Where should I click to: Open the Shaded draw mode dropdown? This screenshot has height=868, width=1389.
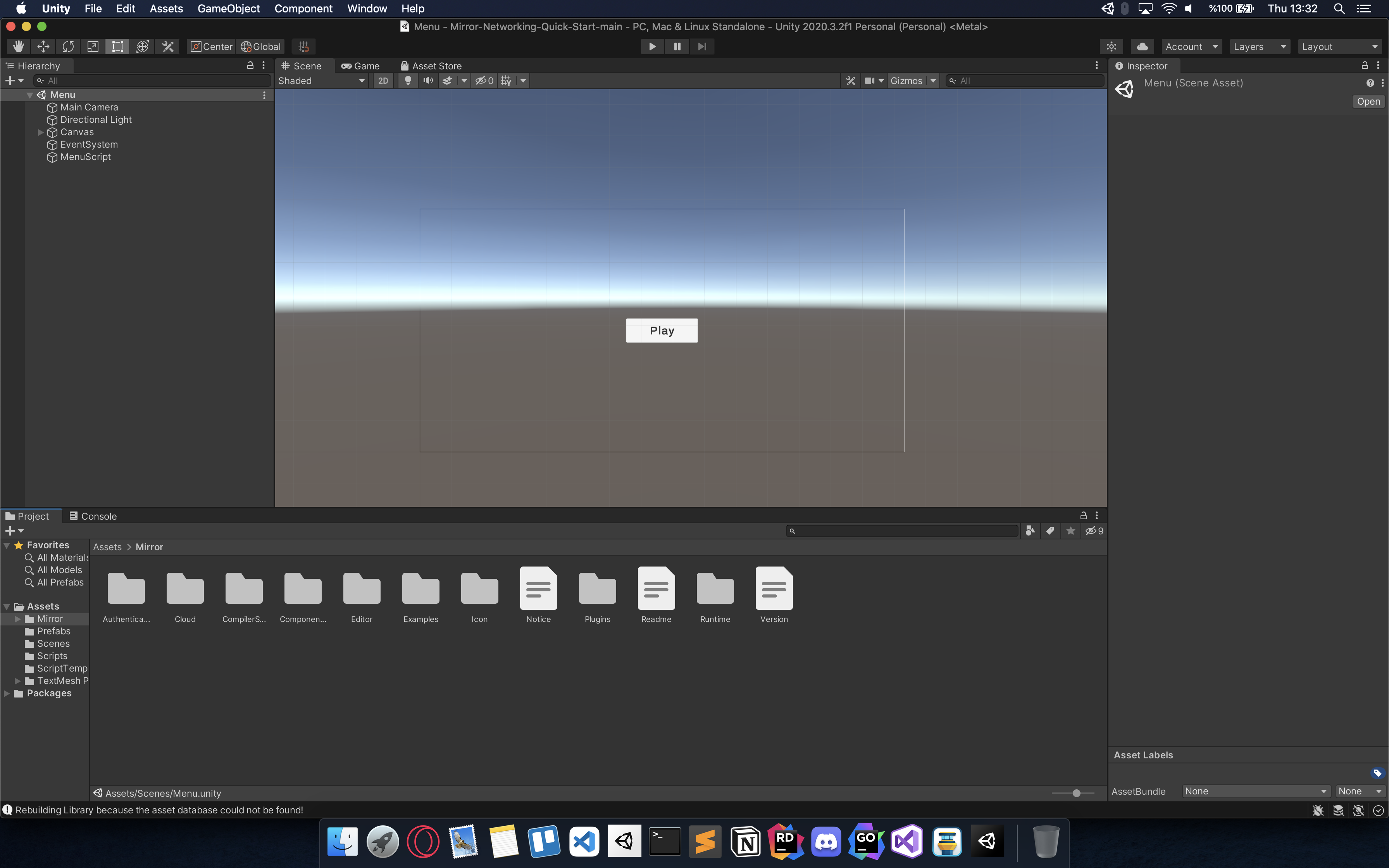pyautogui.click(x=321, y=81)
